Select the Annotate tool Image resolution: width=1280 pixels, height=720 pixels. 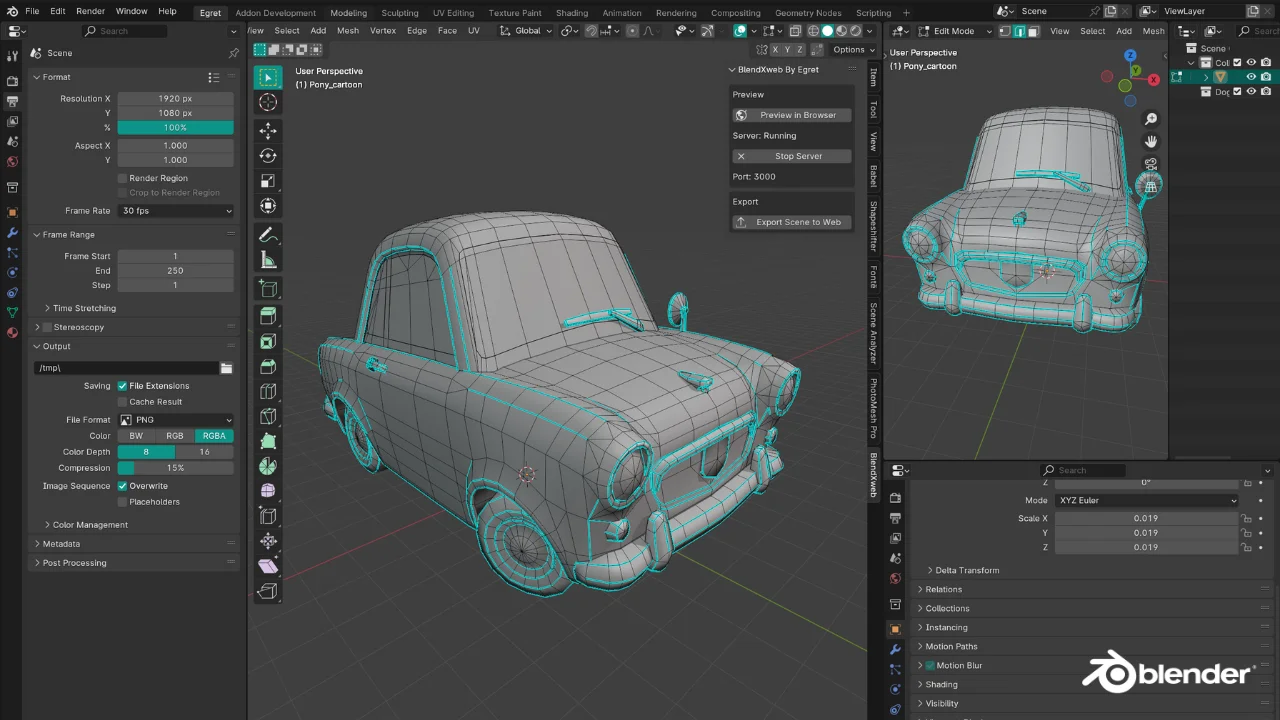[268, 235]
